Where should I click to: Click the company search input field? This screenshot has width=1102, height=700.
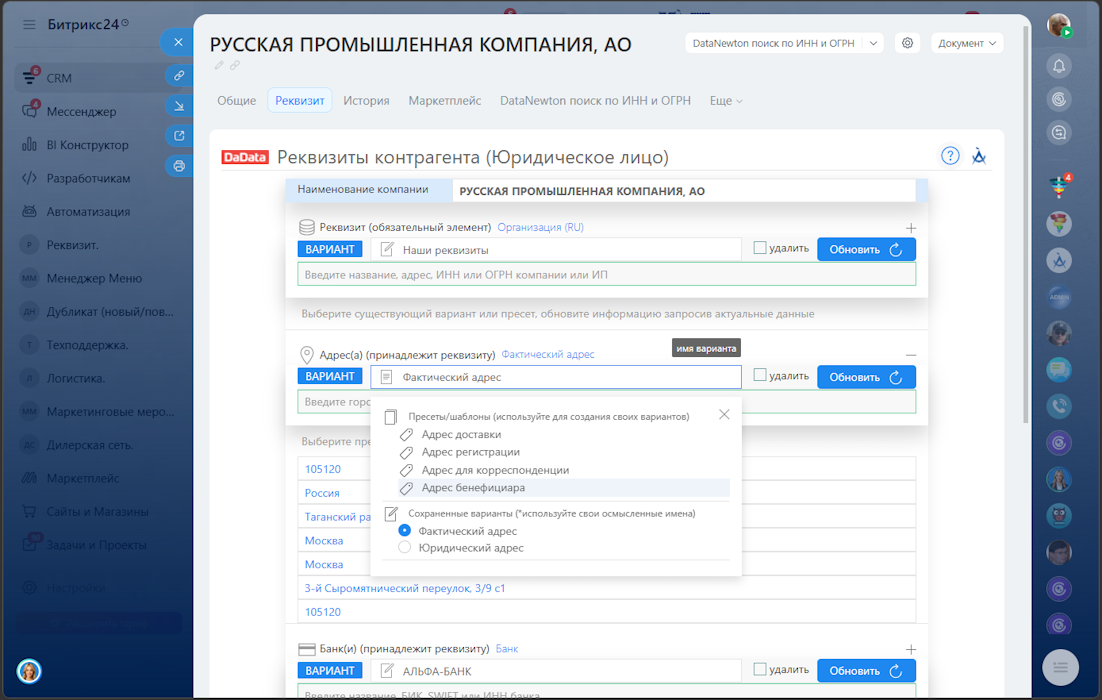pyautogui.click(x=606, y=274)
